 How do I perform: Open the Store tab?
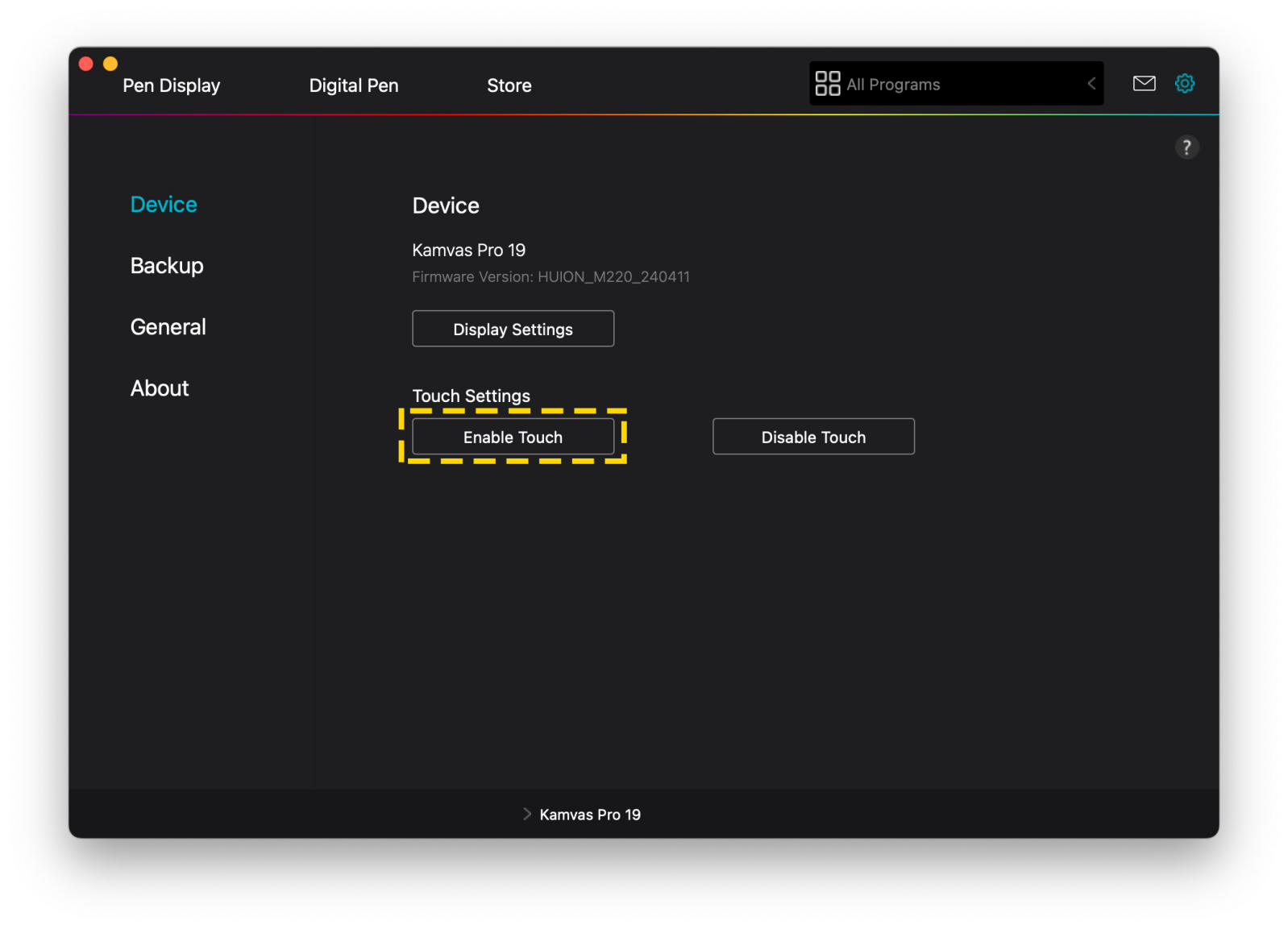[x=509, y=85]
